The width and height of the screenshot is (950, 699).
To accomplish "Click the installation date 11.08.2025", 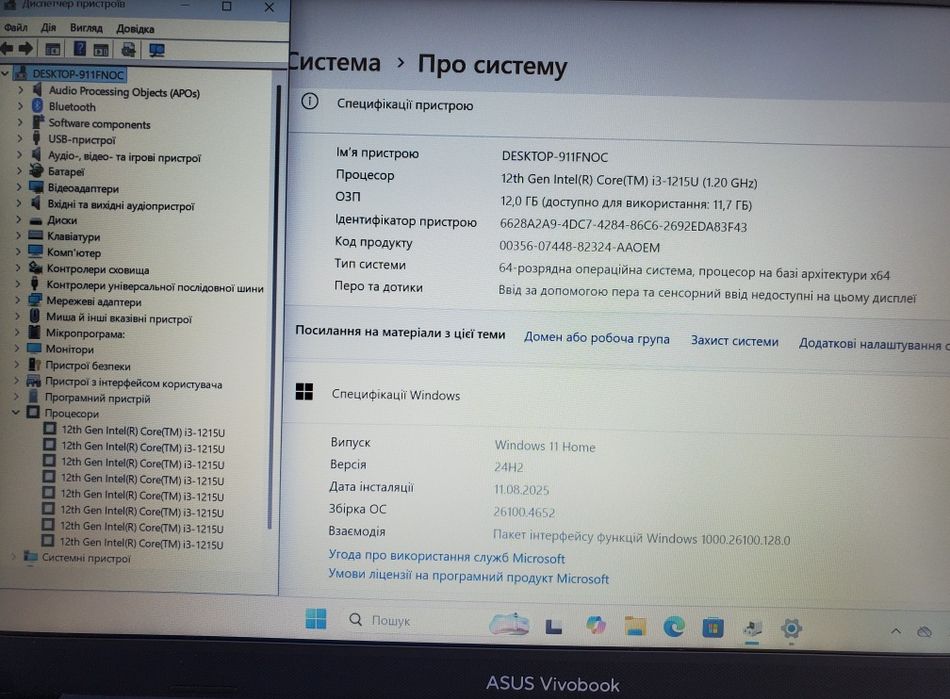I will 521,489.
